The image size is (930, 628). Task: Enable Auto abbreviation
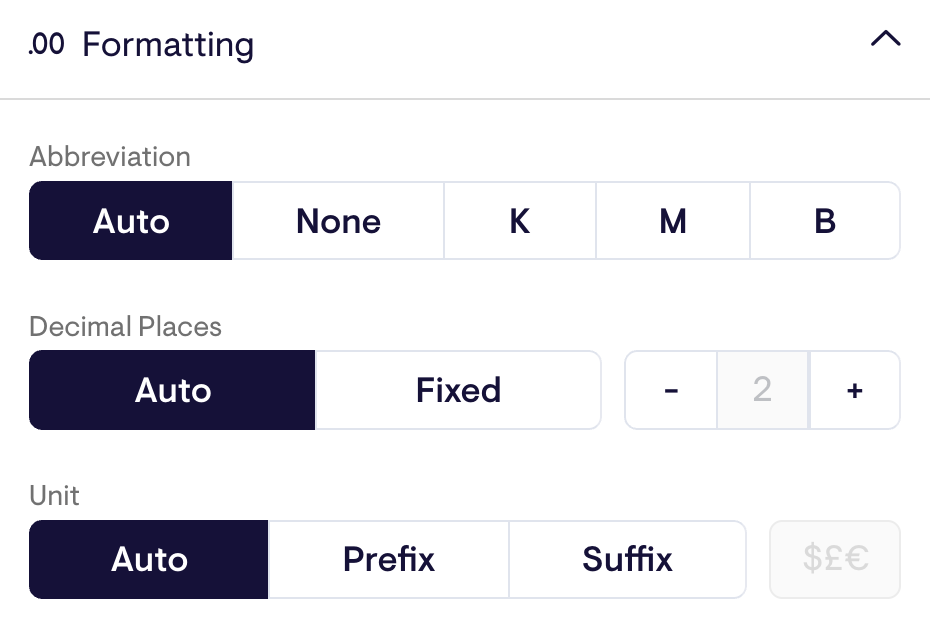[x=130, y=220]
